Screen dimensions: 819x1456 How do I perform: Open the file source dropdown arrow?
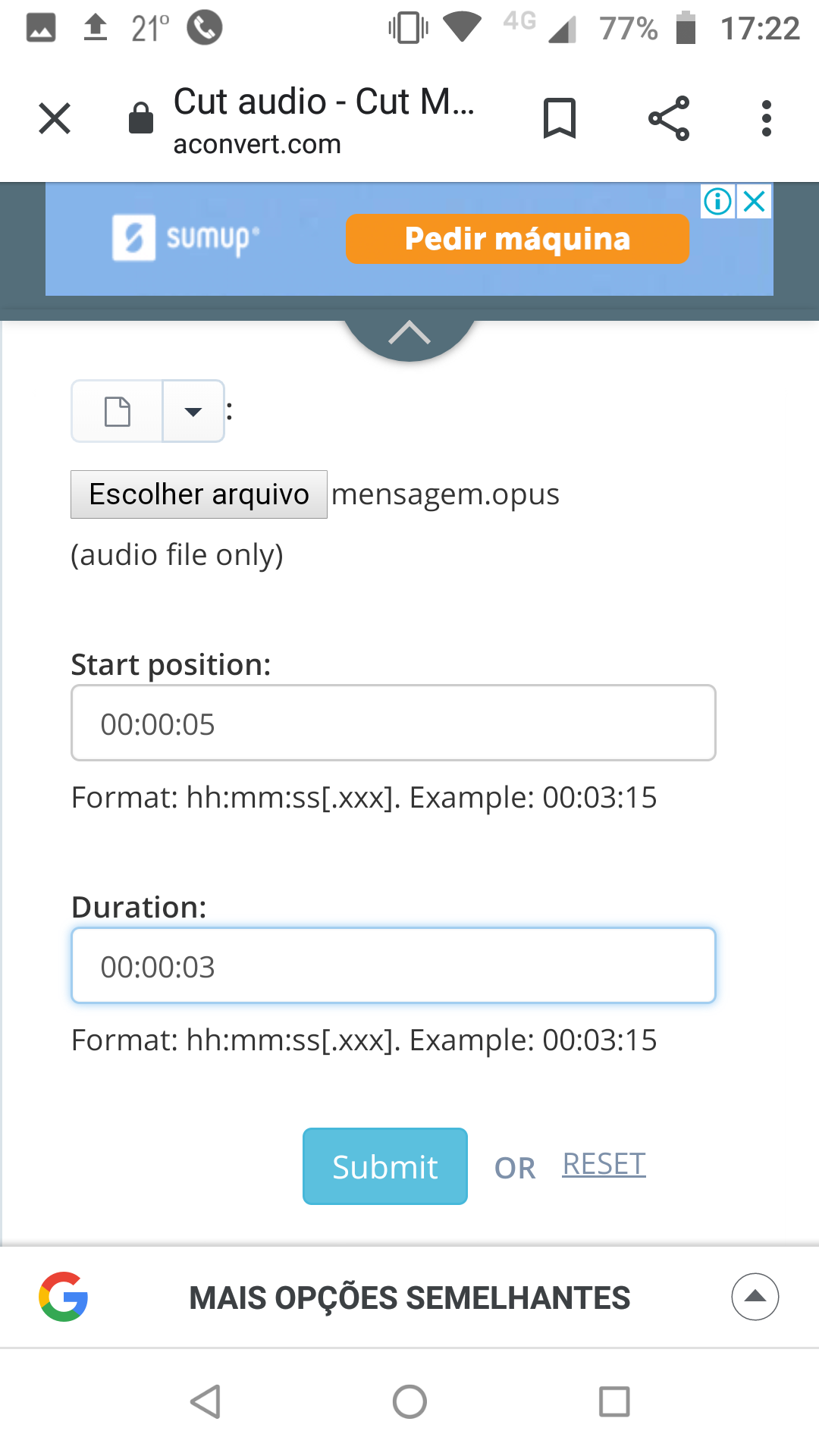click(x=193, y=411)
